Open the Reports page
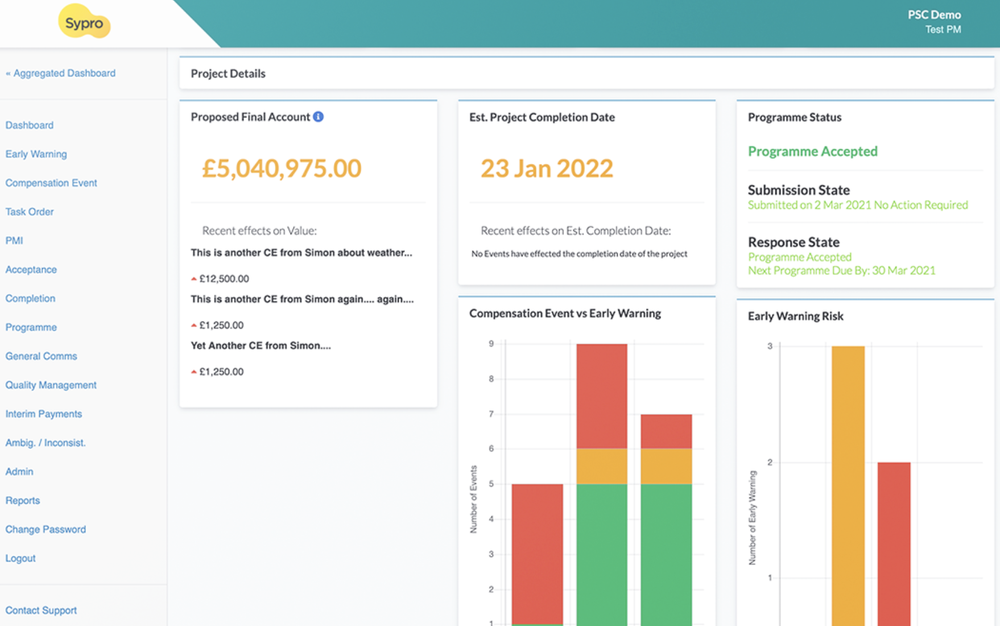 [x=23, y=500]
